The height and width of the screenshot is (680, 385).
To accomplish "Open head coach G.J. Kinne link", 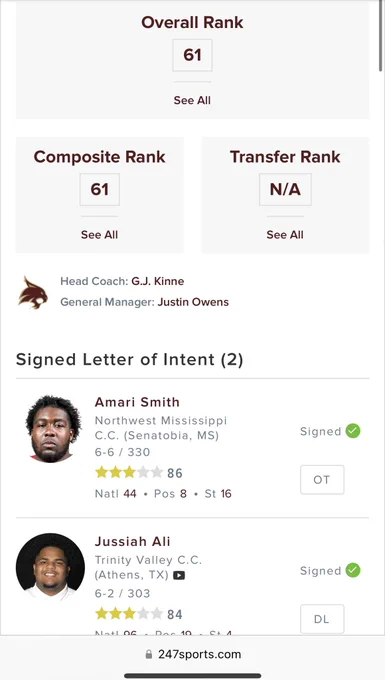I will 158,281.
